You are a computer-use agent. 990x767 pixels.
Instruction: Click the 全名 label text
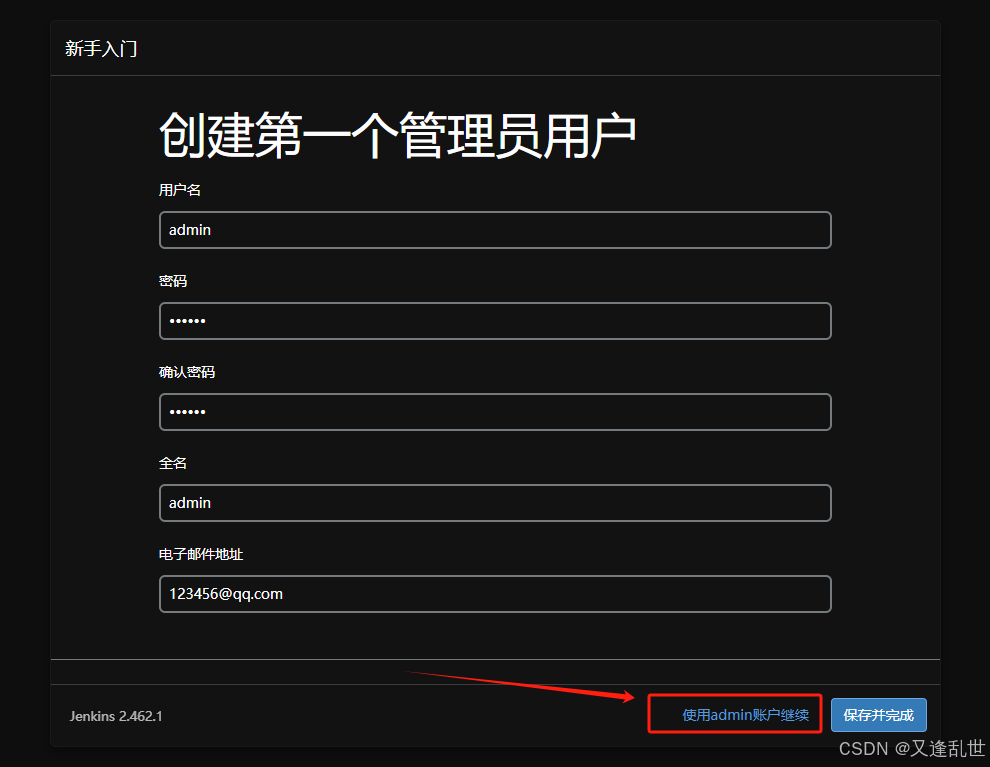172,463
